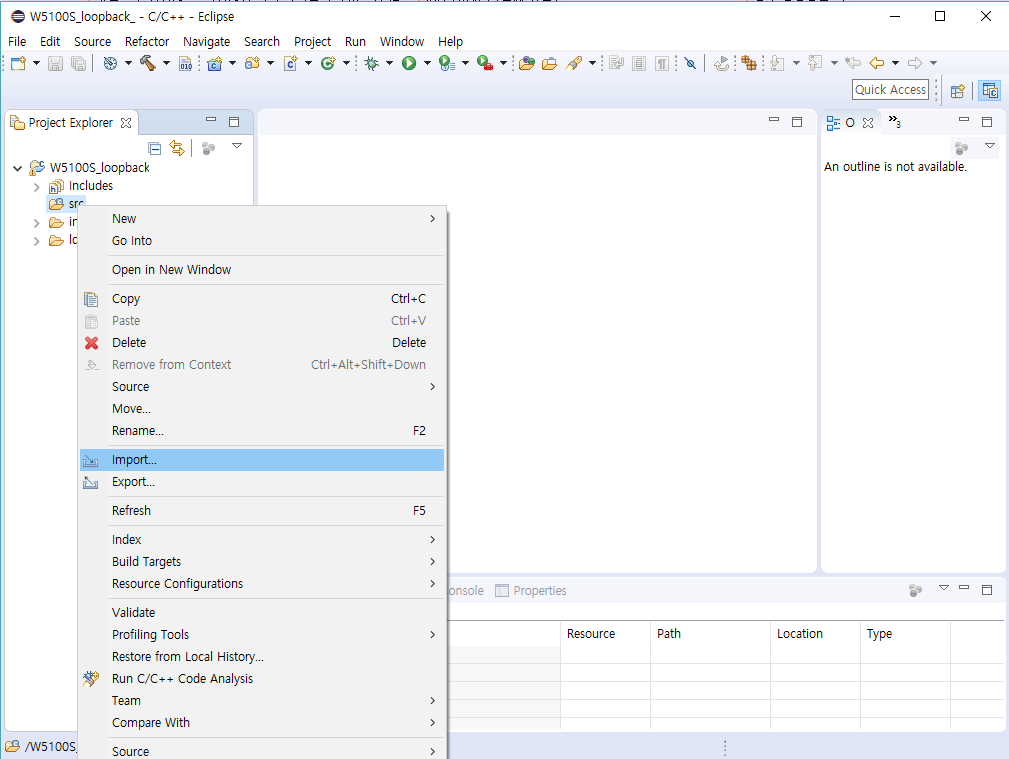1009x759 pixels.
Task: Switch to the Properties tab
Action: pos(531,590)
